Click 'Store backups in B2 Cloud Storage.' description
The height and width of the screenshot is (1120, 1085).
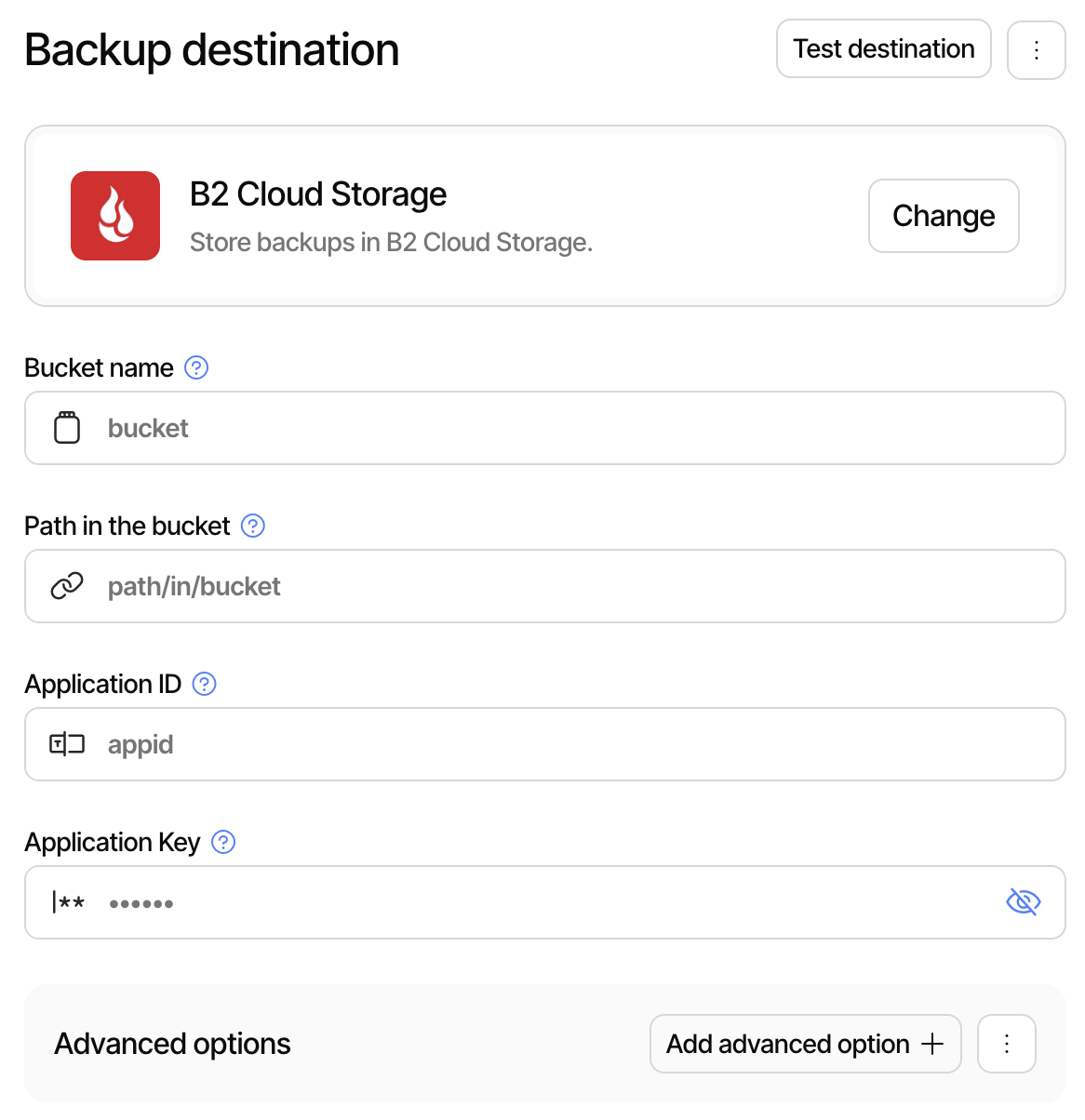pos(391,242)
